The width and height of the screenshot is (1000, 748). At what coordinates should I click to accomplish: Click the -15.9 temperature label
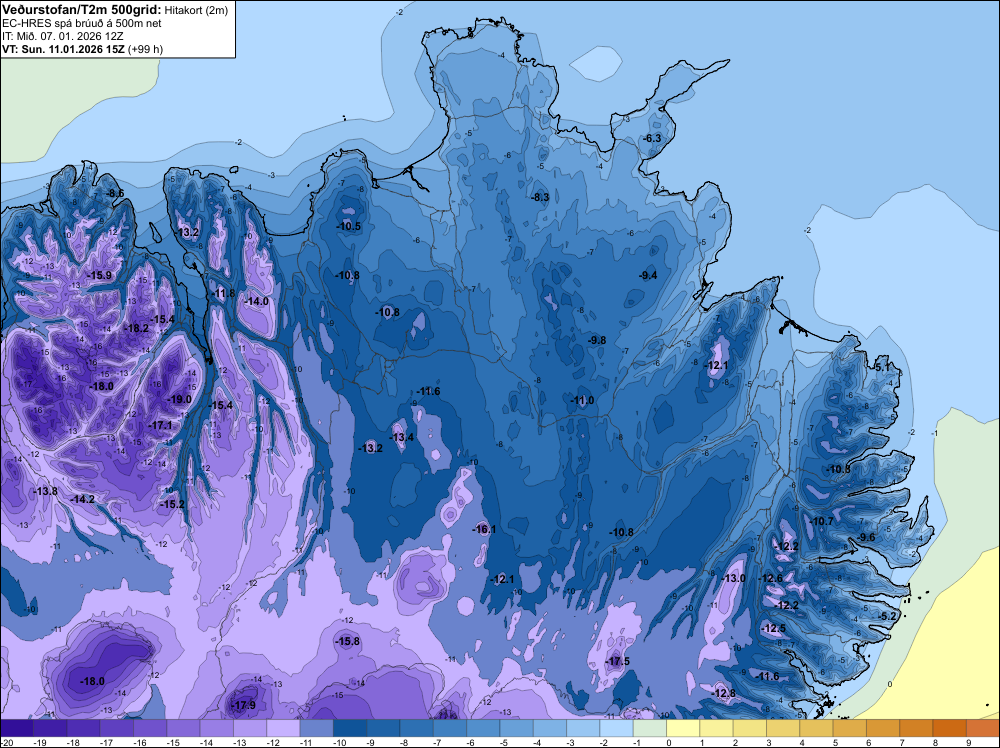pos(99,275)
